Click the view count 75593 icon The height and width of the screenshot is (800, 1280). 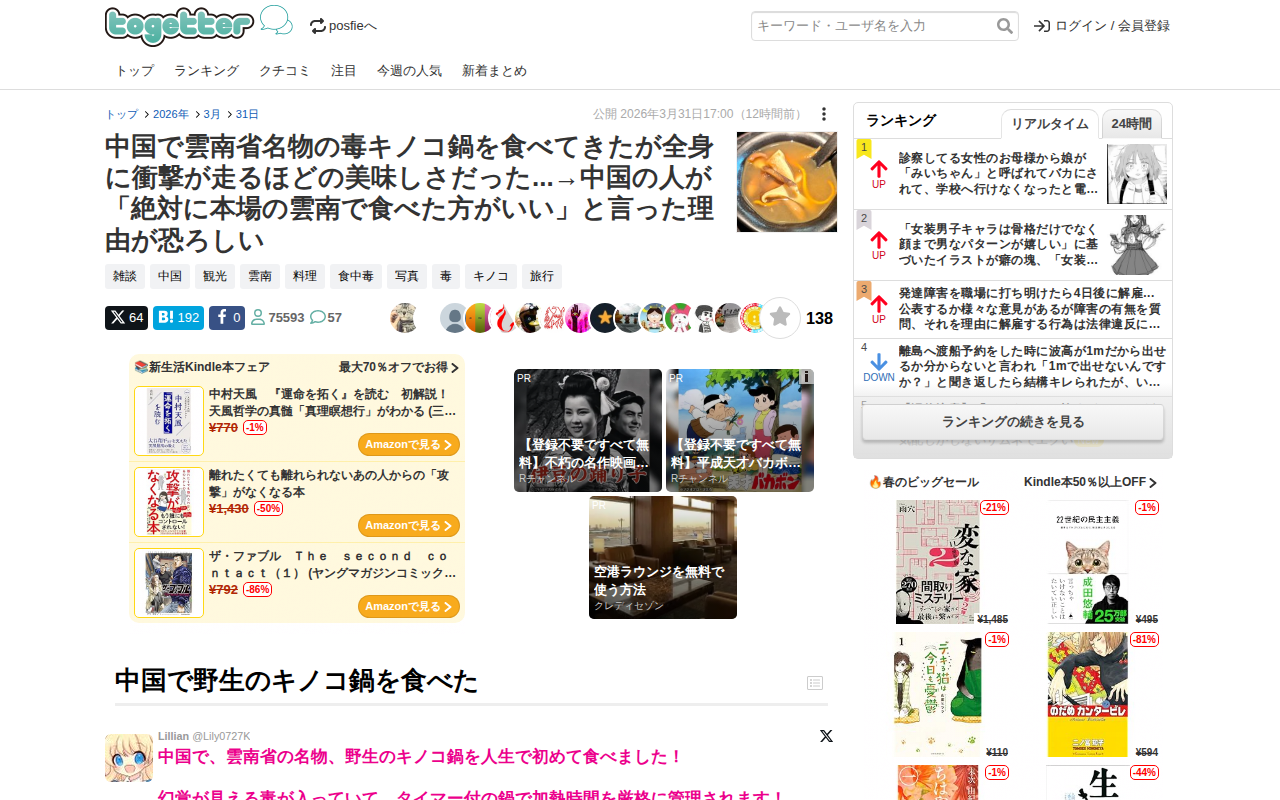(x=258, y=318)
